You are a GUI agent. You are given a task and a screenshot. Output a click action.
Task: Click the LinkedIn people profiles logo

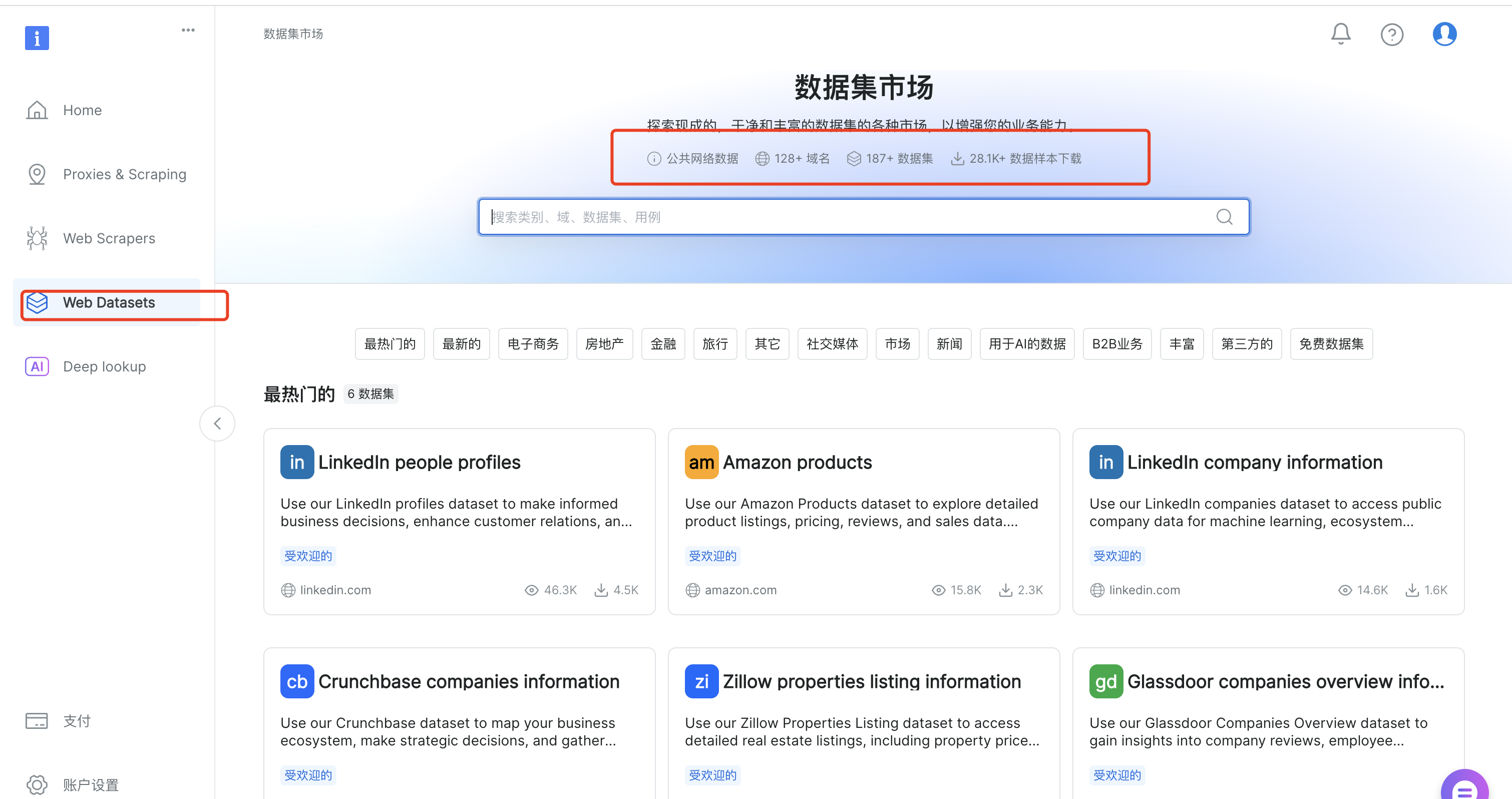pos(297,462)
